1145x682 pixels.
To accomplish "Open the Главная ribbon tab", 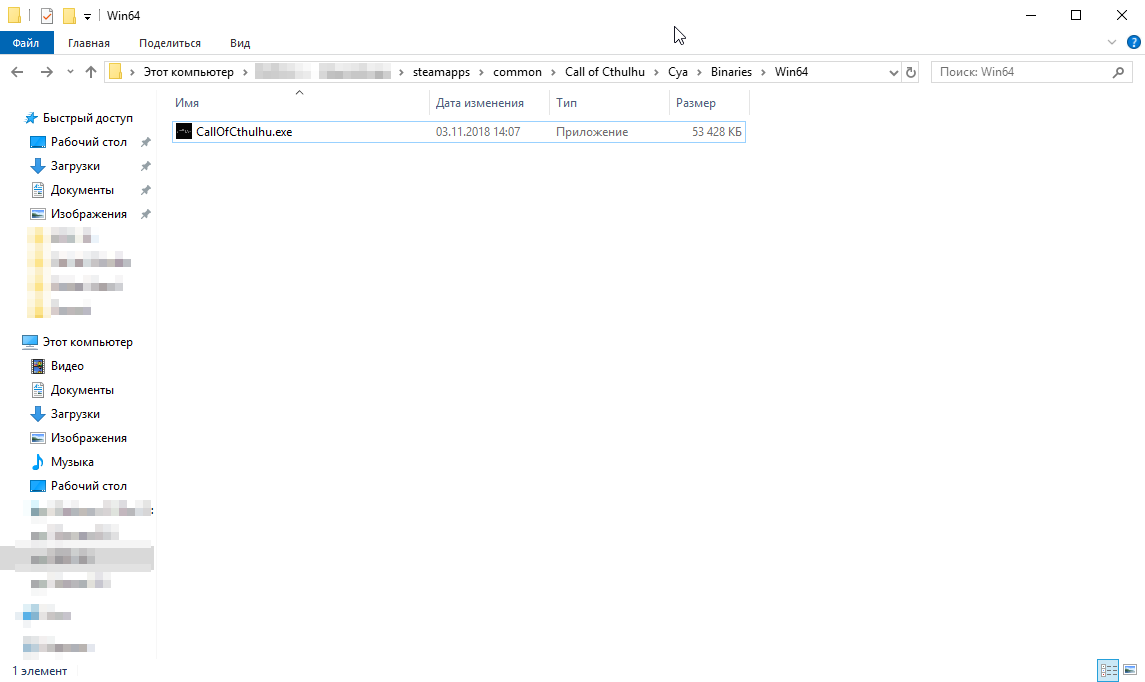I will tap(89, 43).
